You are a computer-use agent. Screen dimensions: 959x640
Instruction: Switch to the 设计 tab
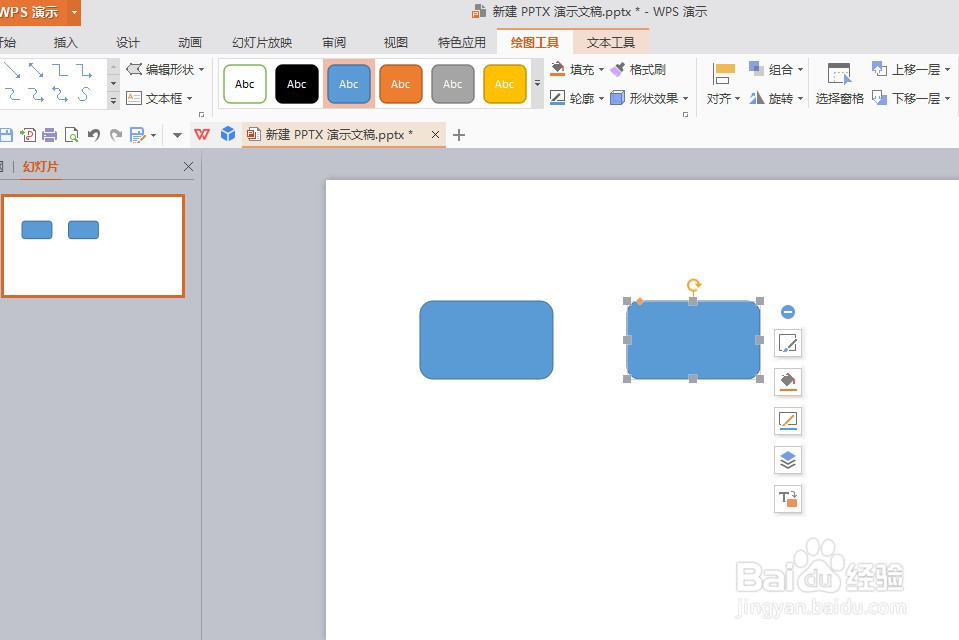128,42
